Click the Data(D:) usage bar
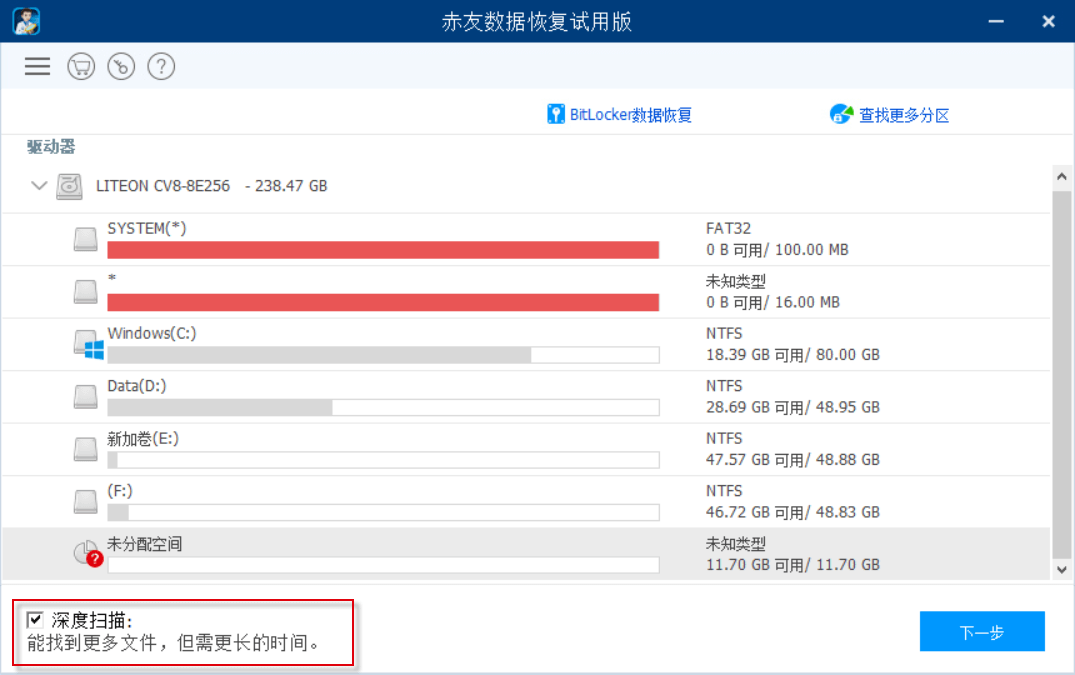Screen dimensions: 1075x675 click(383, 408)
